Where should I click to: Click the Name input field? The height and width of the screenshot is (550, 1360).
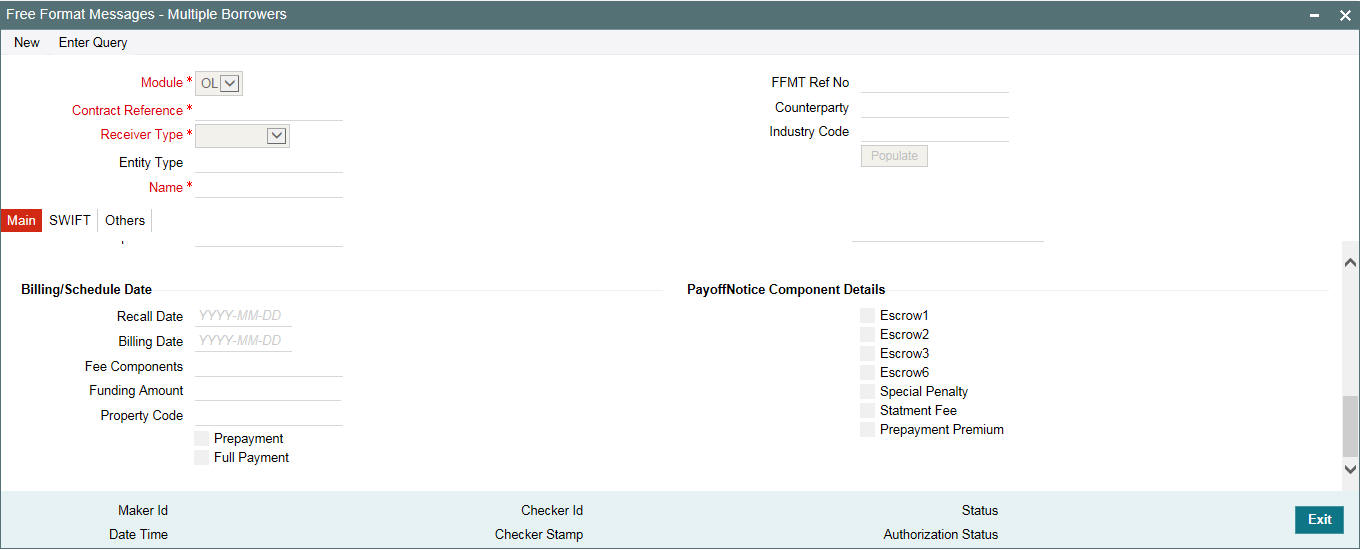pos(269,187)
